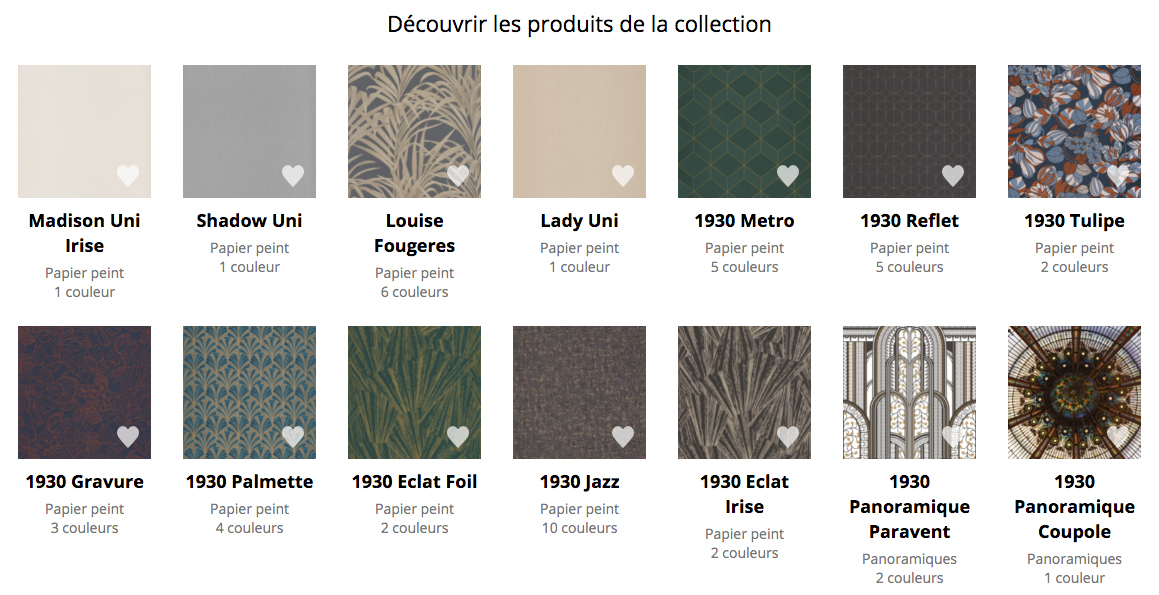The width and height of the screenshot is (1159, 595).
Task: Tap the heart on 1930 Reflet
Action: click(x=953, y=175)
